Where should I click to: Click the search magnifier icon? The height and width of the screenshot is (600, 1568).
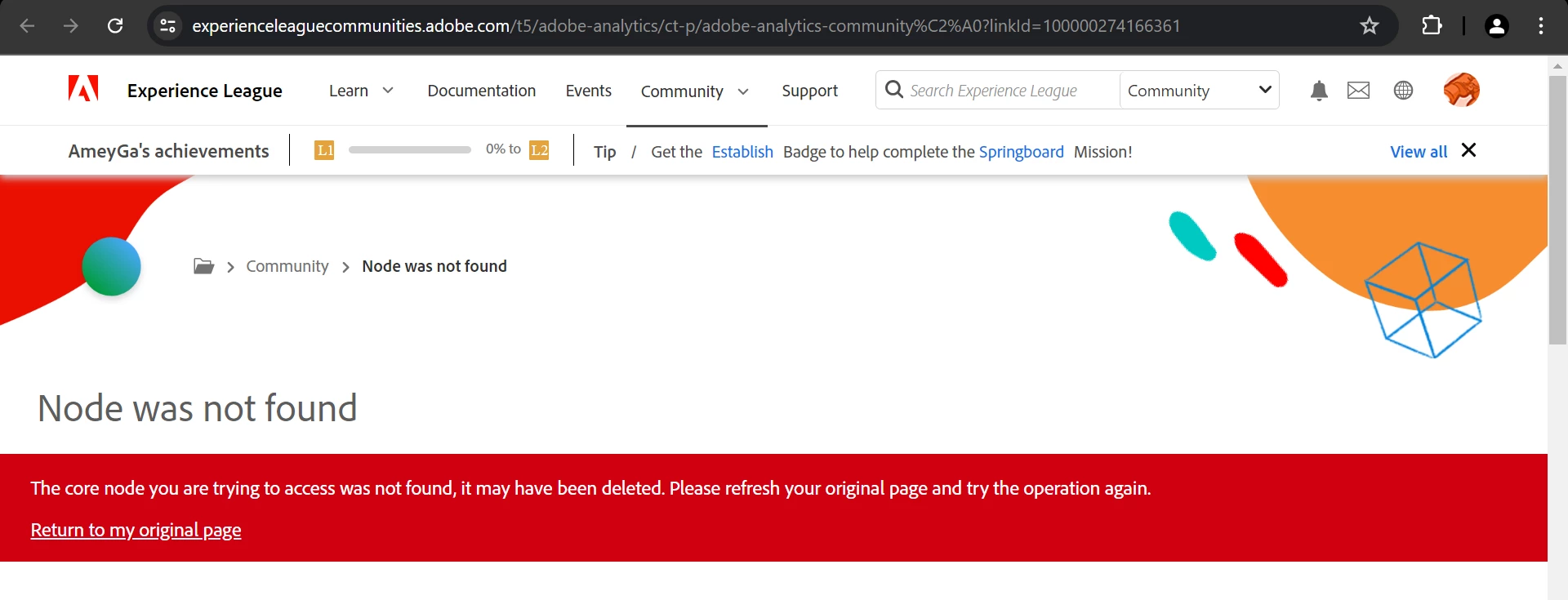894,89
